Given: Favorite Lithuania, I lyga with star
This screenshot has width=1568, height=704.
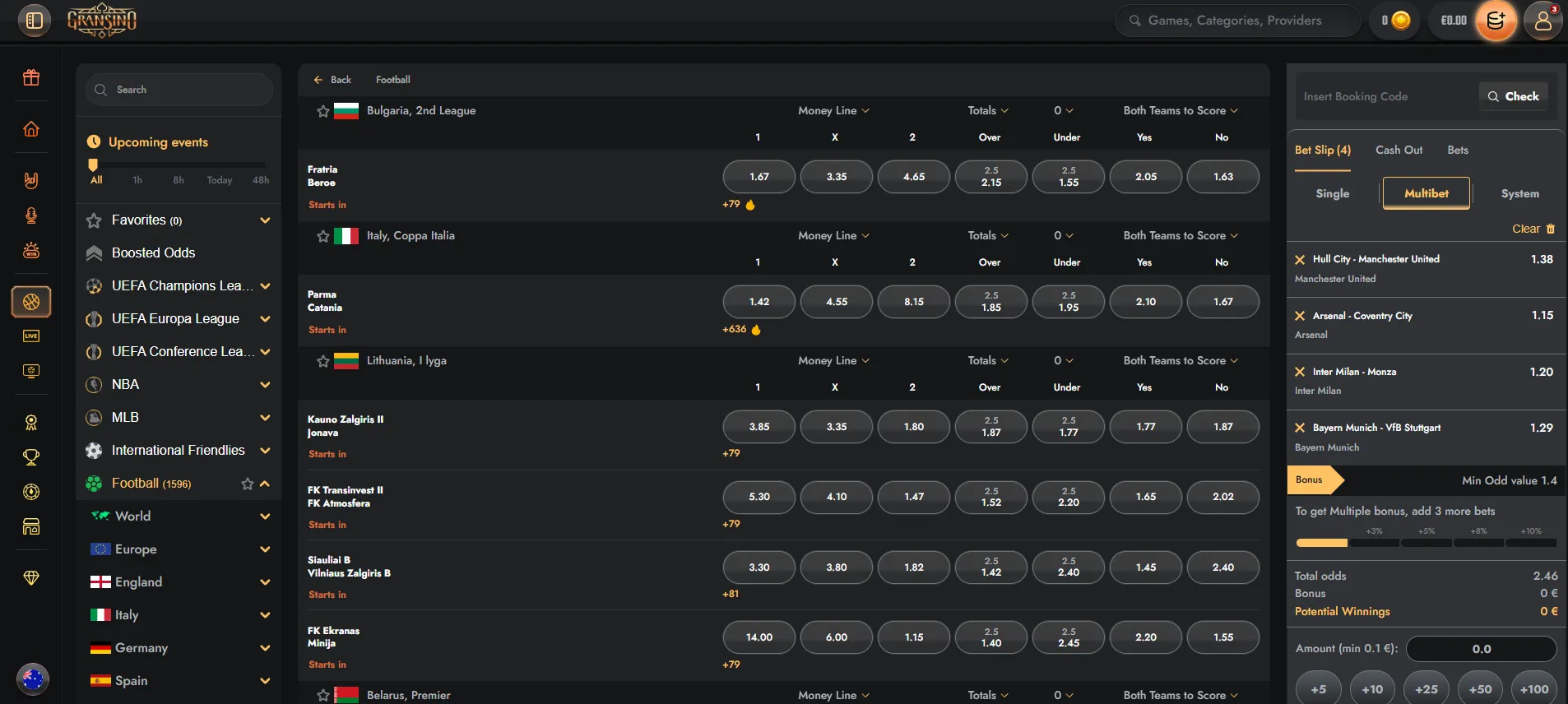Looking at the screenshot, I should [x=322, y=361].
